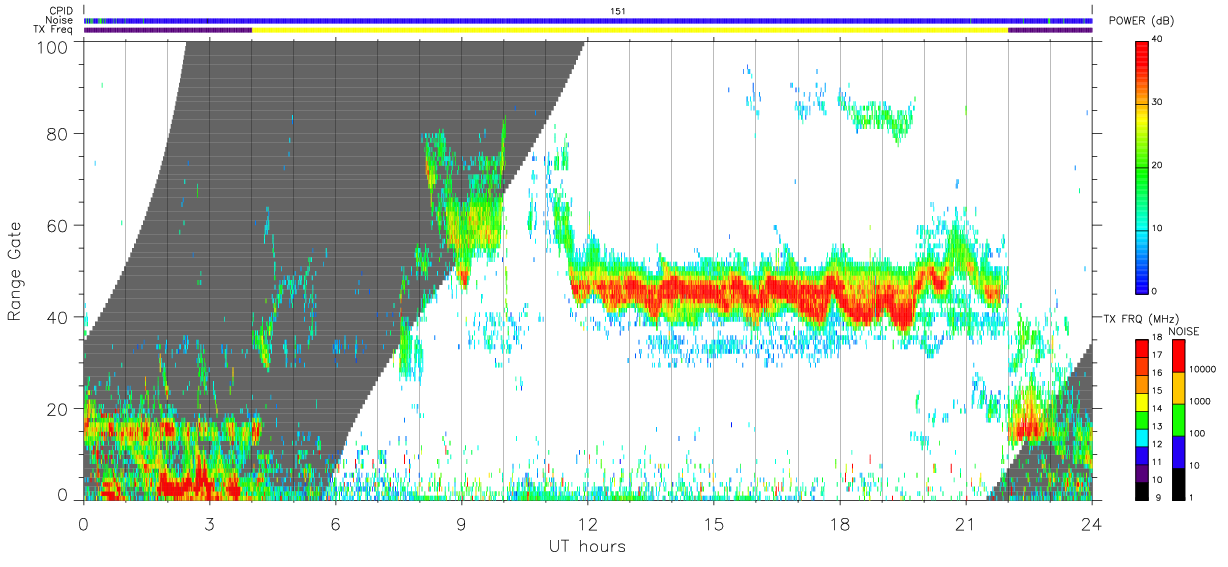The width and height of the screenshot is (1228, 567).
Task: Click UT hour tick label 21
Action: (x=965, y=524)
